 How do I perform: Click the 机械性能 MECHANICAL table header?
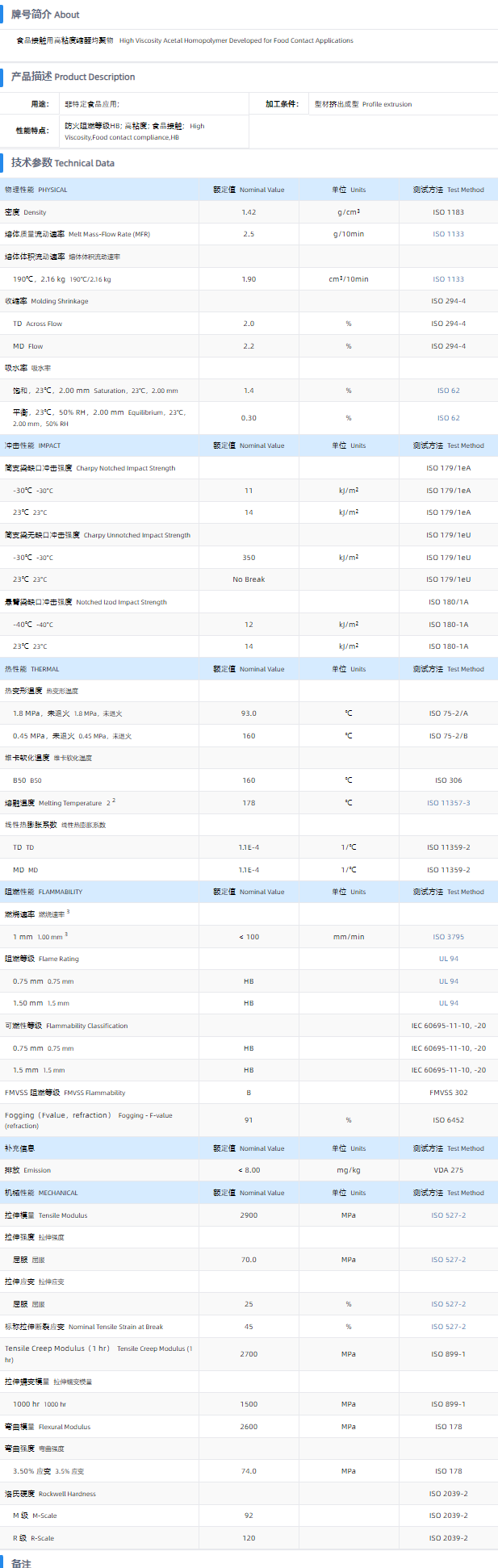pos(42,1193)
